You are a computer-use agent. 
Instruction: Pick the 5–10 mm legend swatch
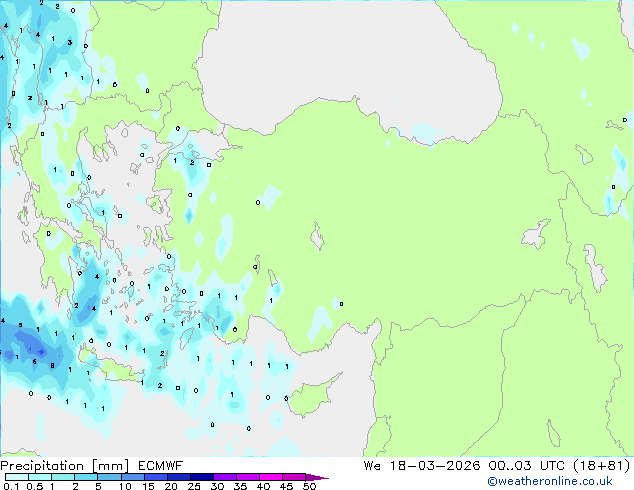(109, 477)
